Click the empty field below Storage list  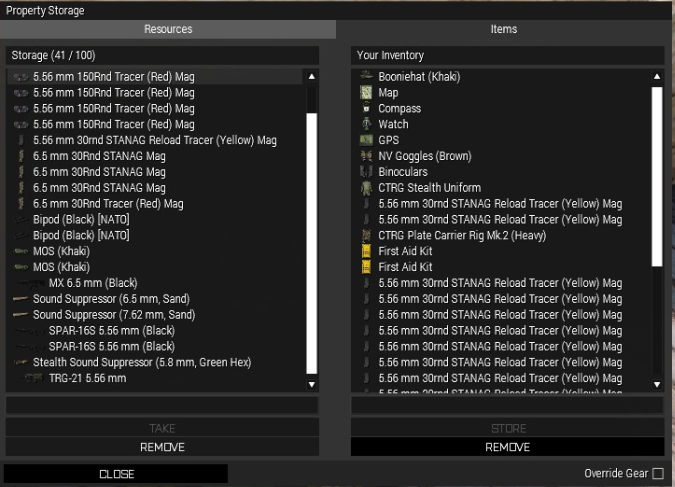pyautogui.click(x=162, y=405)
